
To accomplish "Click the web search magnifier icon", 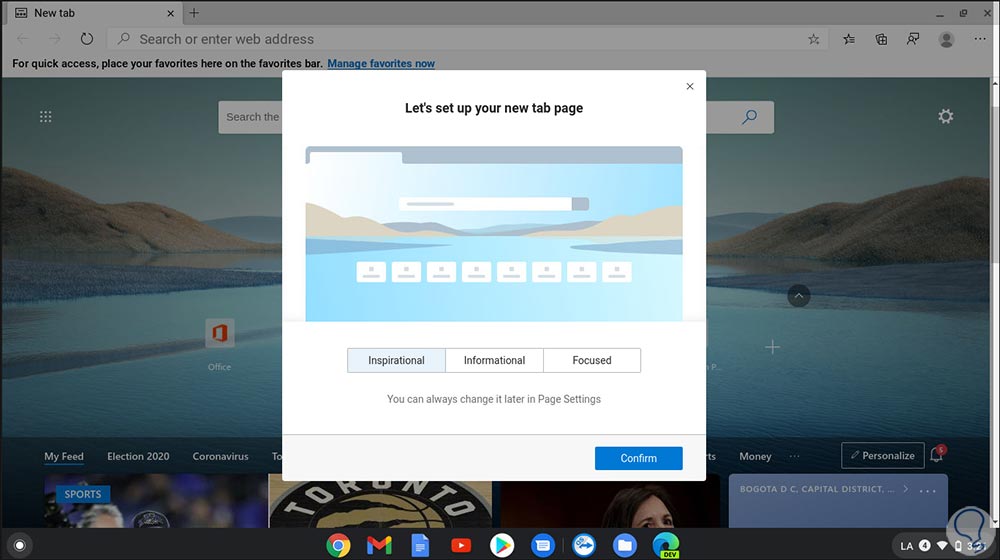I will [749, 117].
